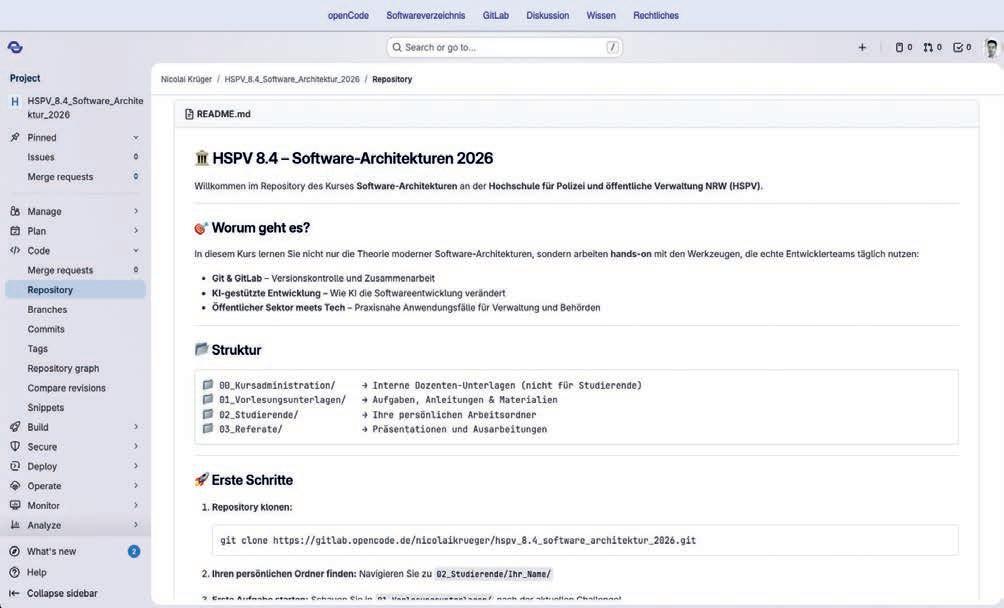Select Repository in the sidebar

tap(76, 290)
